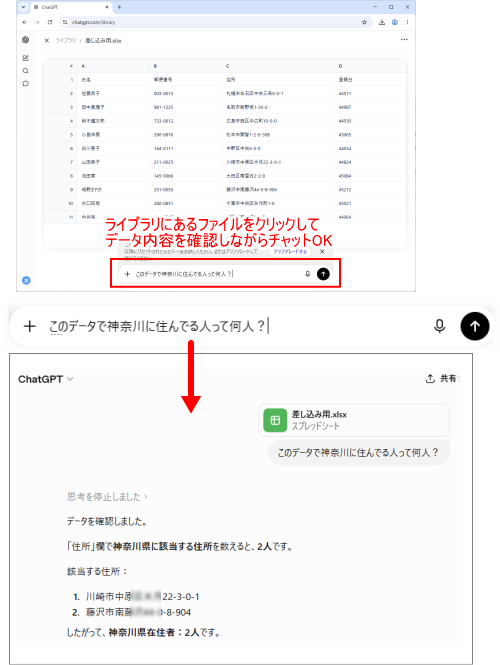The image size is (500, 665).
Task: Click the アップグレードする button
Action: pyautogui.click(x=290, y=251)
